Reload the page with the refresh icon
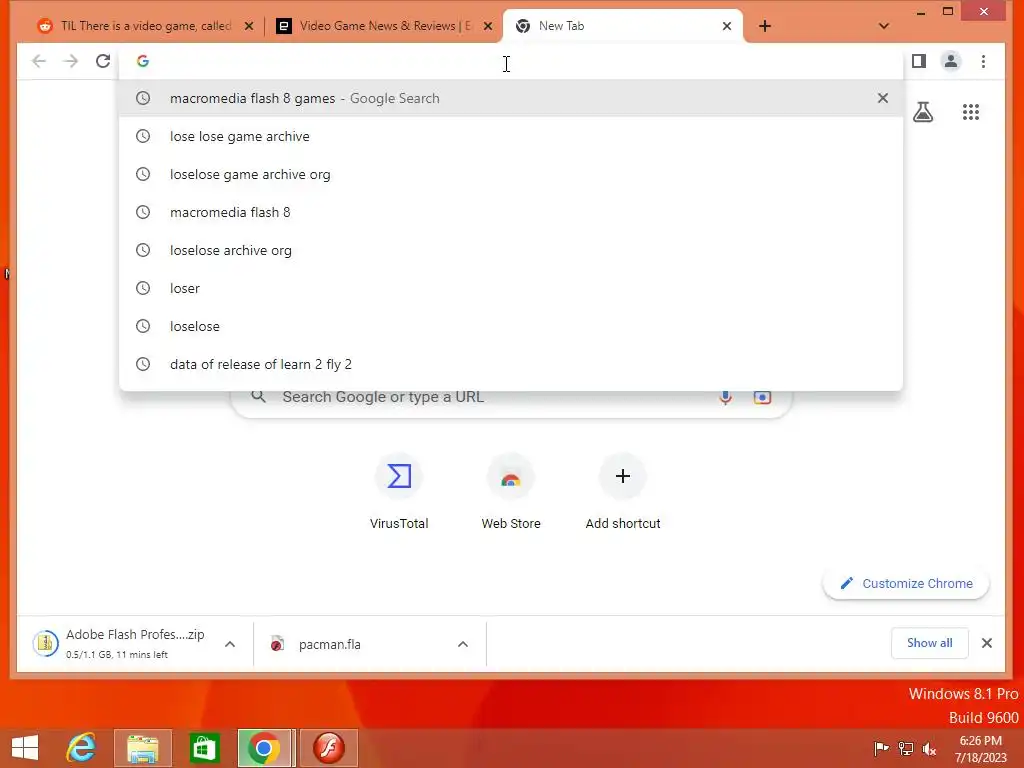 click(103, 61)
